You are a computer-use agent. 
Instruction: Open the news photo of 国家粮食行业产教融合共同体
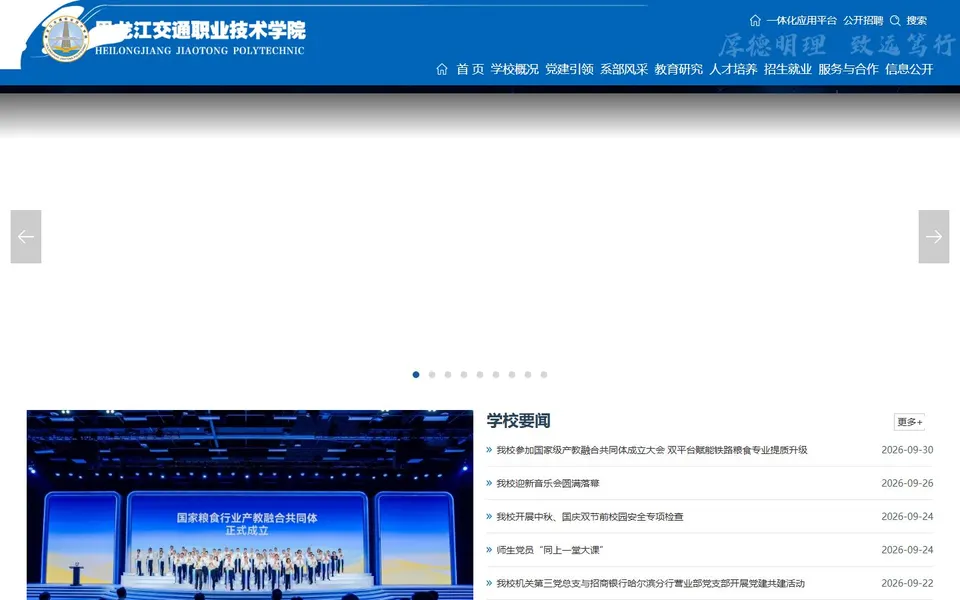[x=250, y=505]
